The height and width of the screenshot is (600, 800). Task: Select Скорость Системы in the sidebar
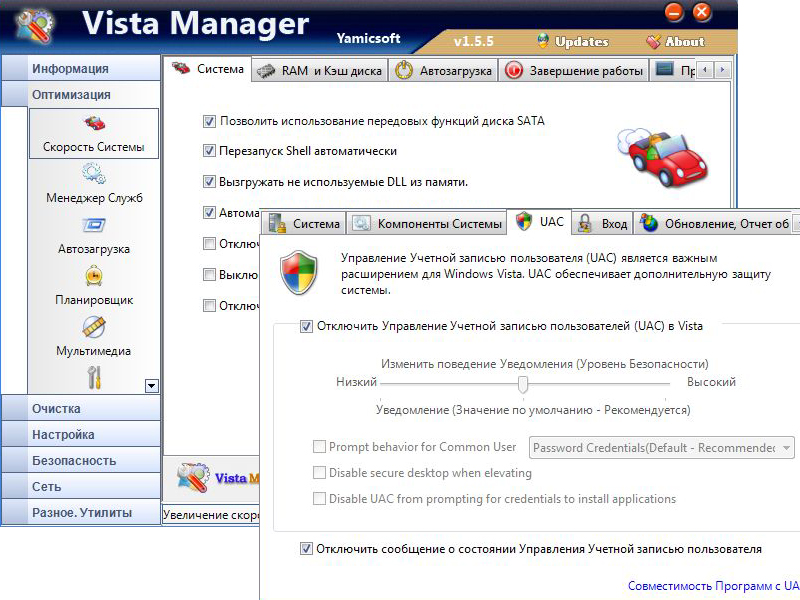point(95,133)
